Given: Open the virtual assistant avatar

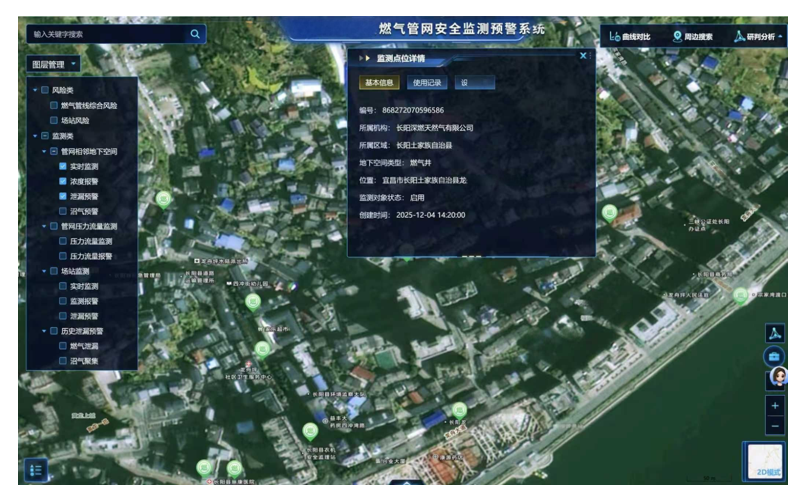Looking at the screenshot, I should (778, 377).
